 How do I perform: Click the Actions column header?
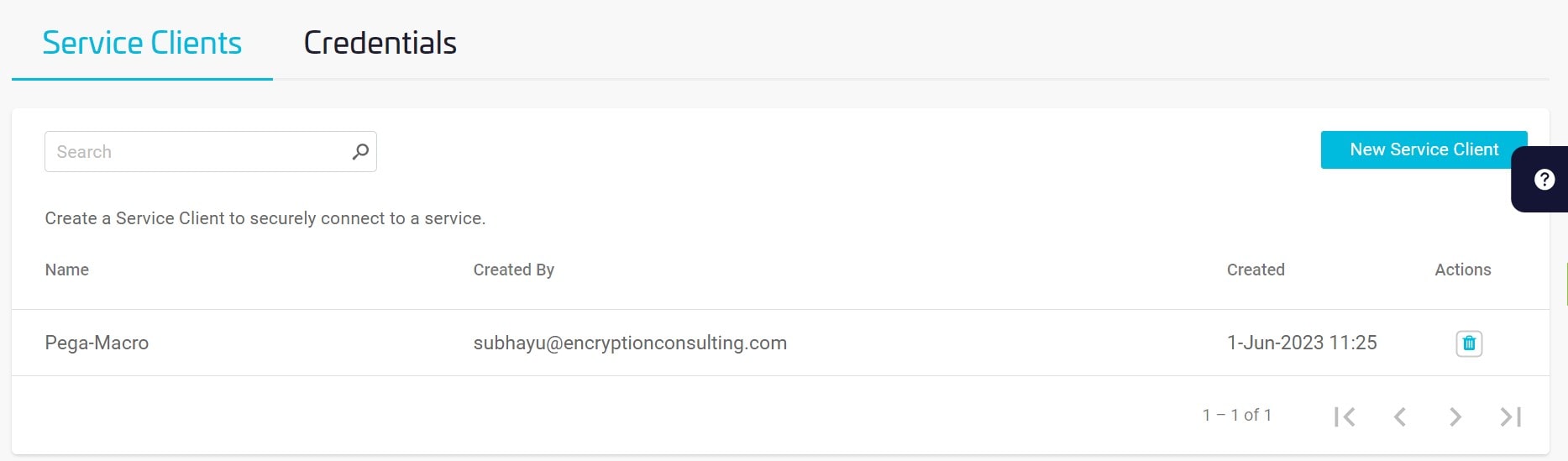point(1462,270)
